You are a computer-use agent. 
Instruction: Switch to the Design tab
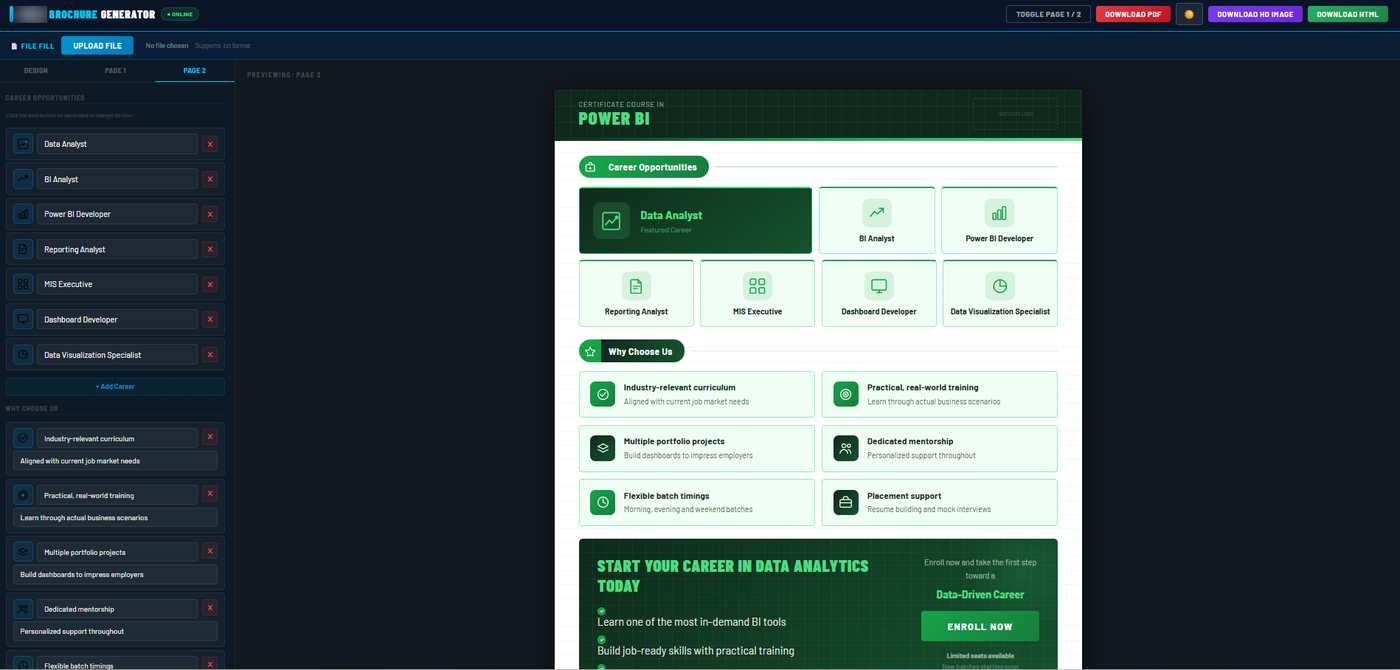pos(36,71)
